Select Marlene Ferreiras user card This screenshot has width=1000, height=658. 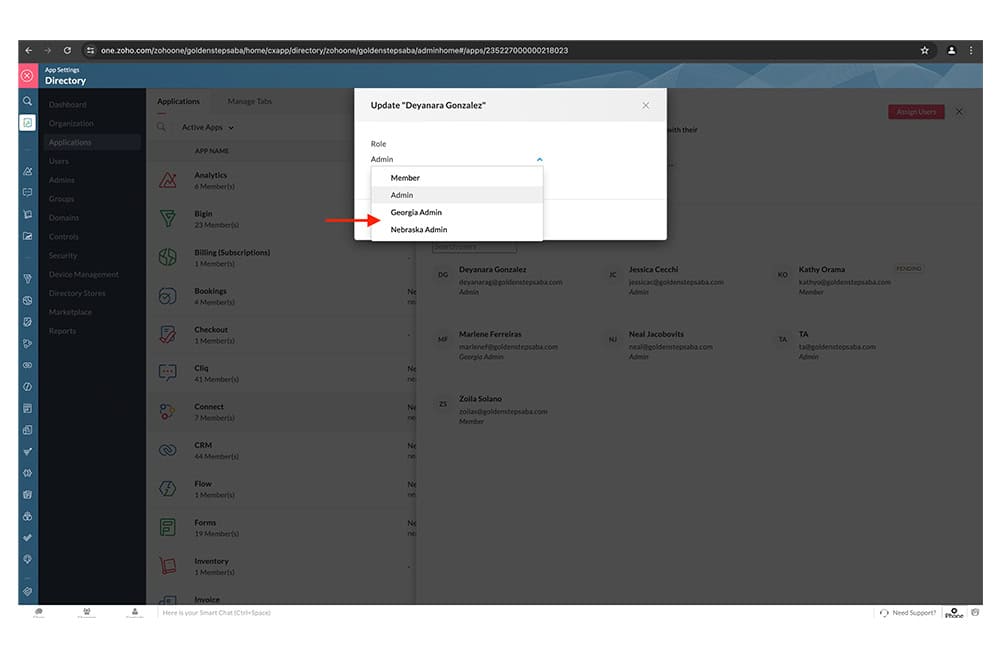498,345
